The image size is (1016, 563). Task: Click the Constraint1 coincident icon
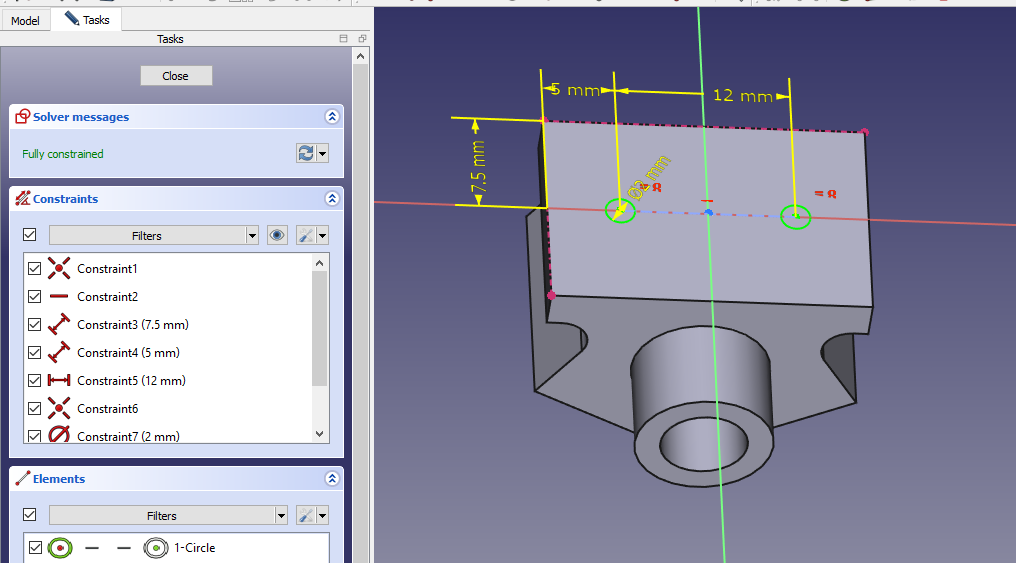pos(59,269)
